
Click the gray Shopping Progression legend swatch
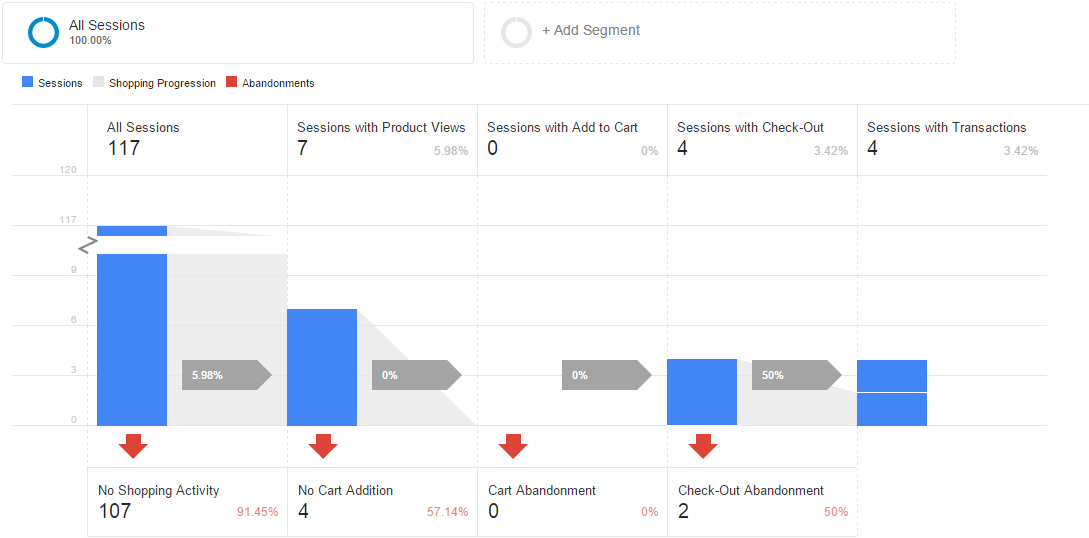point(98,82)
